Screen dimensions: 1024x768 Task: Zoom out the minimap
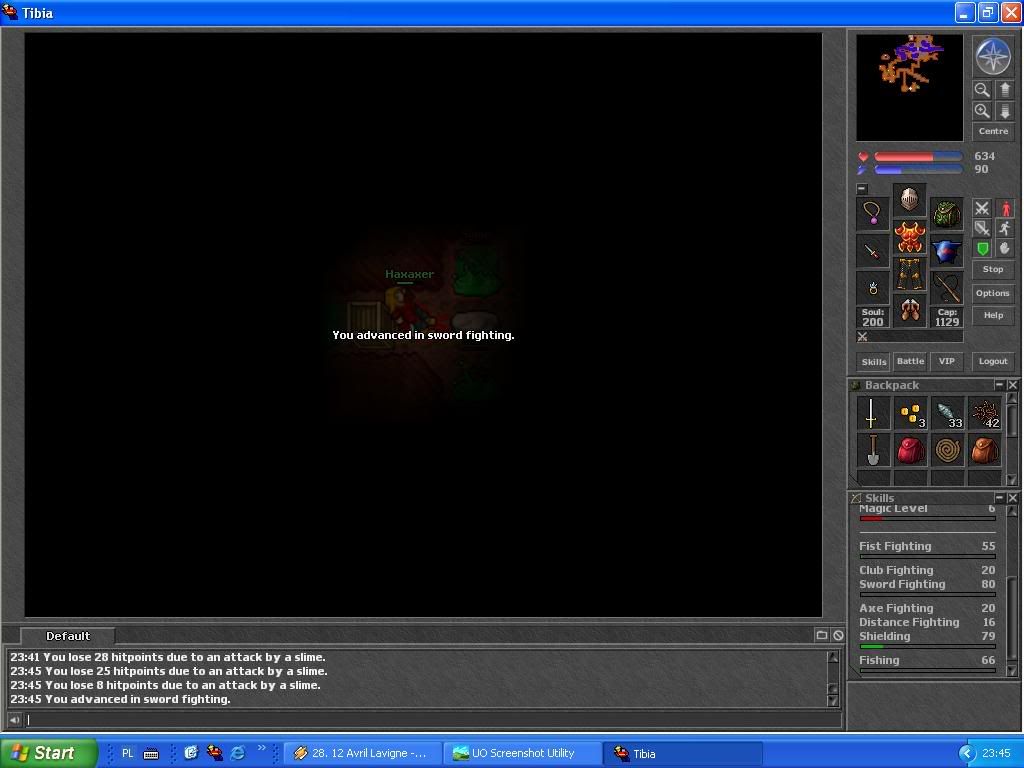click(982, 89)
